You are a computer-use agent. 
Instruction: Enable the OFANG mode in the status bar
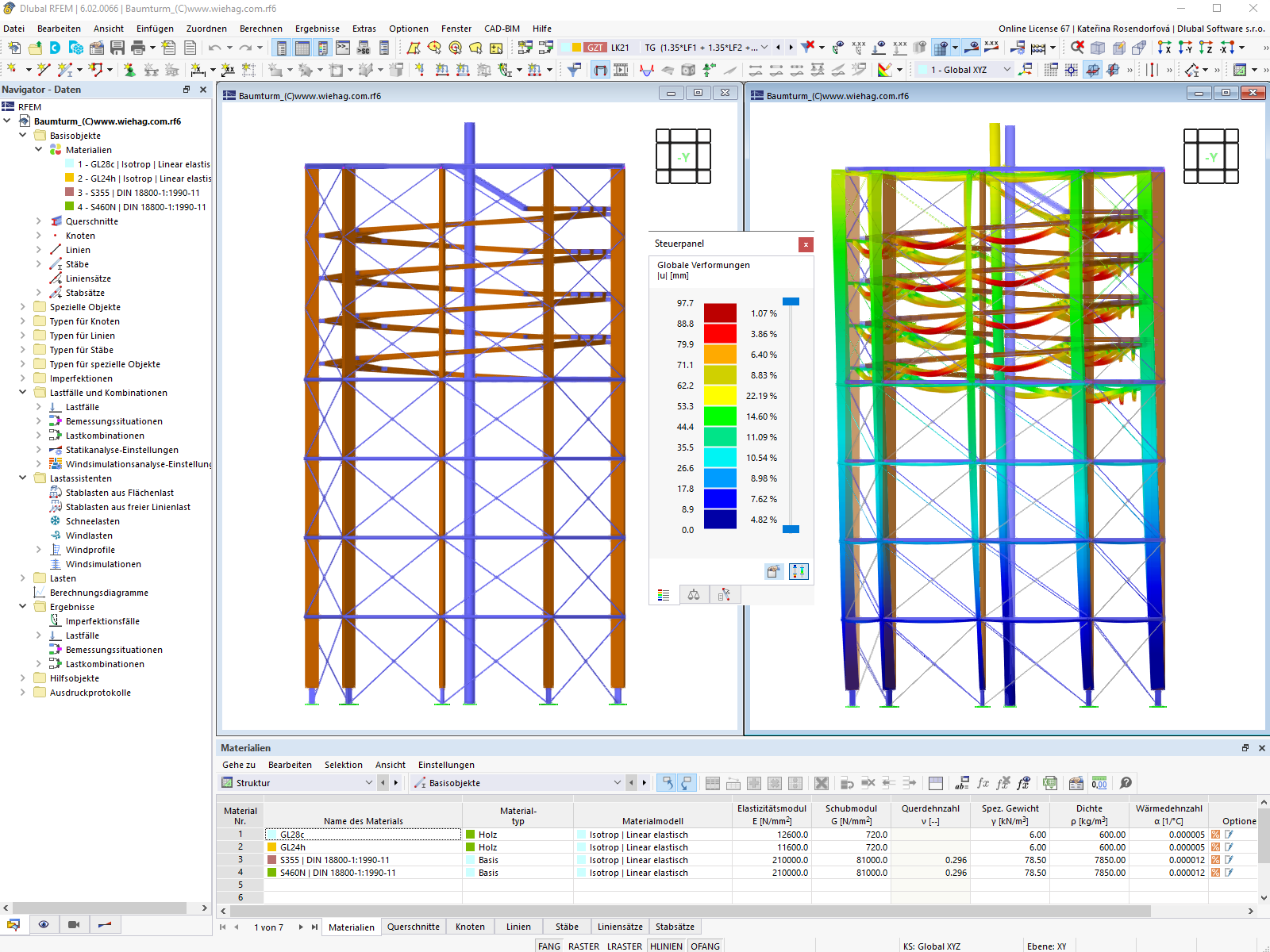coord(705,946)
